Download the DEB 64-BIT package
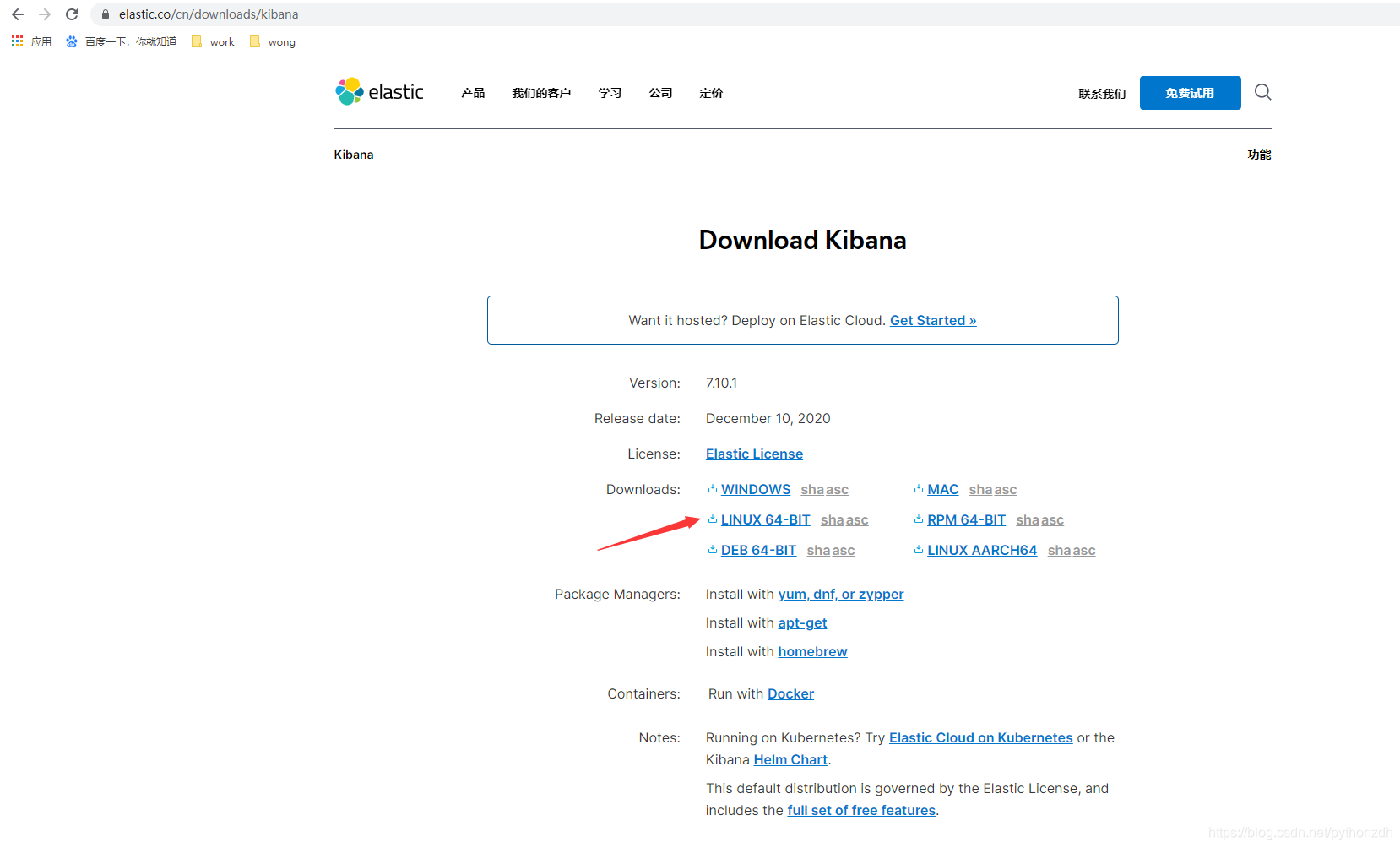Image resolution: width=1400 pixels, height=848 pixels. (758, 550)
